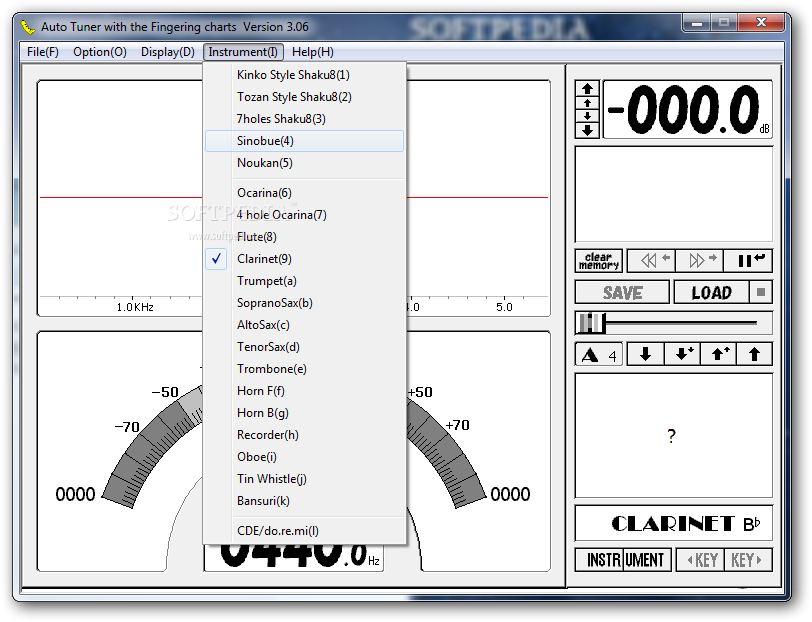Click the fingering chart question mark area
This screenshot has width=812, height=622.
674,436
